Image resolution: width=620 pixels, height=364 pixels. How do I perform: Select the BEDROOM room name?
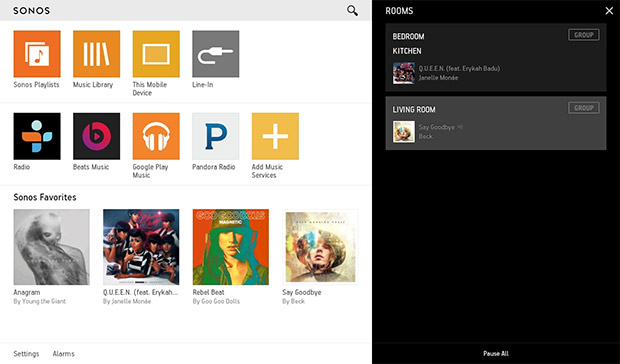[x=408, y=36]
